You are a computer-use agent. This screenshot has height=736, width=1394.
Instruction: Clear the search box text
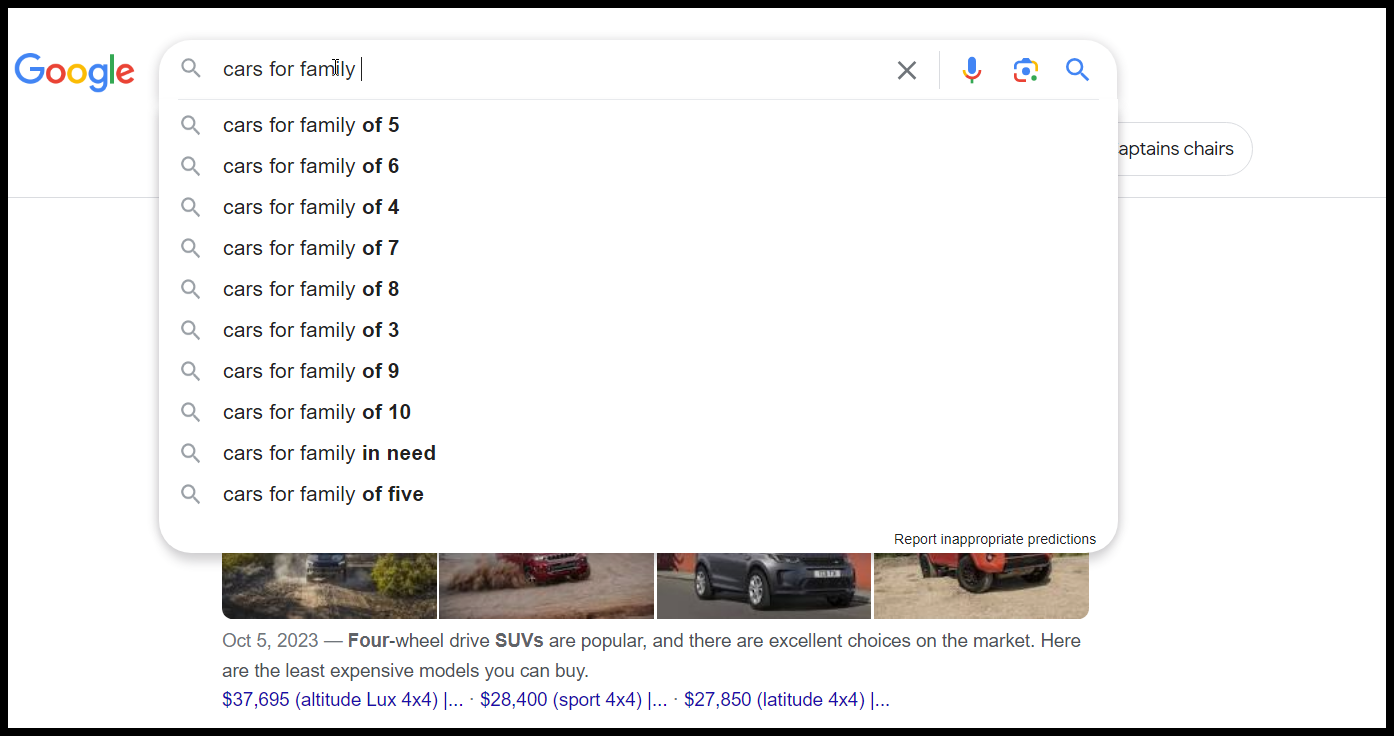coord(906,70)
